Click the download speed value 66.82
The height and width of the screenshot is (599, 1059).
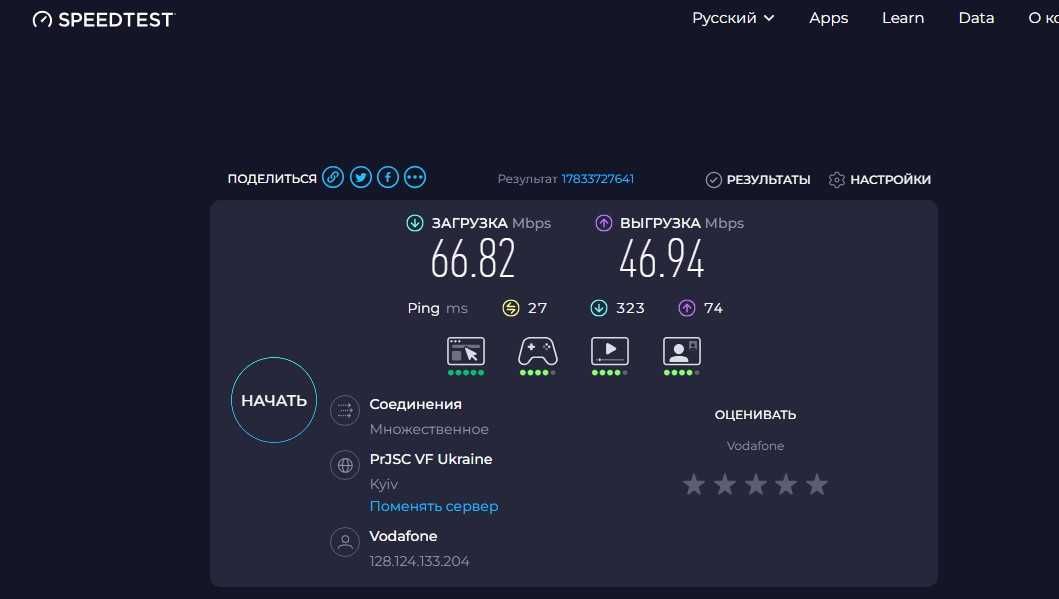(473, 259)
